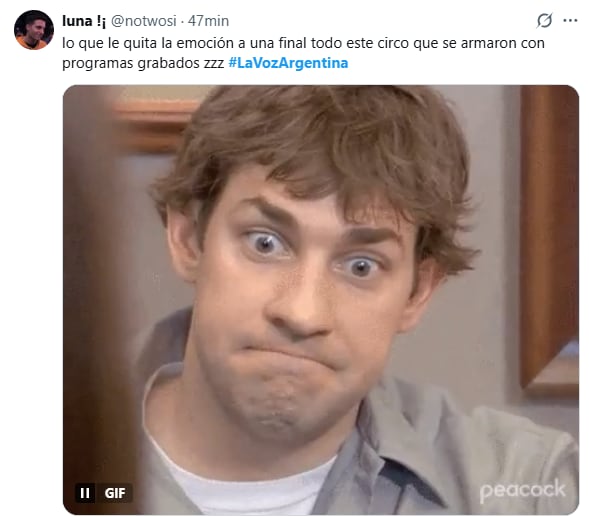Click the Grok slashed-circle icon
This screenshot has width=589, height=517.
[544, 21]
